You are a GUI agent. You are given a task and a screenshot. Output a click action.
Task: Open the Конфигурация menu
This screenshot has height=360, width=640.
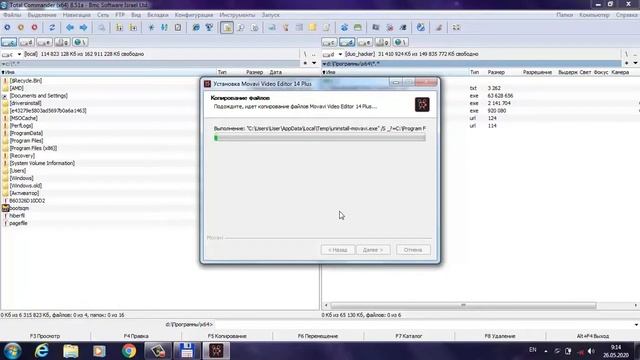coord(194,15)
